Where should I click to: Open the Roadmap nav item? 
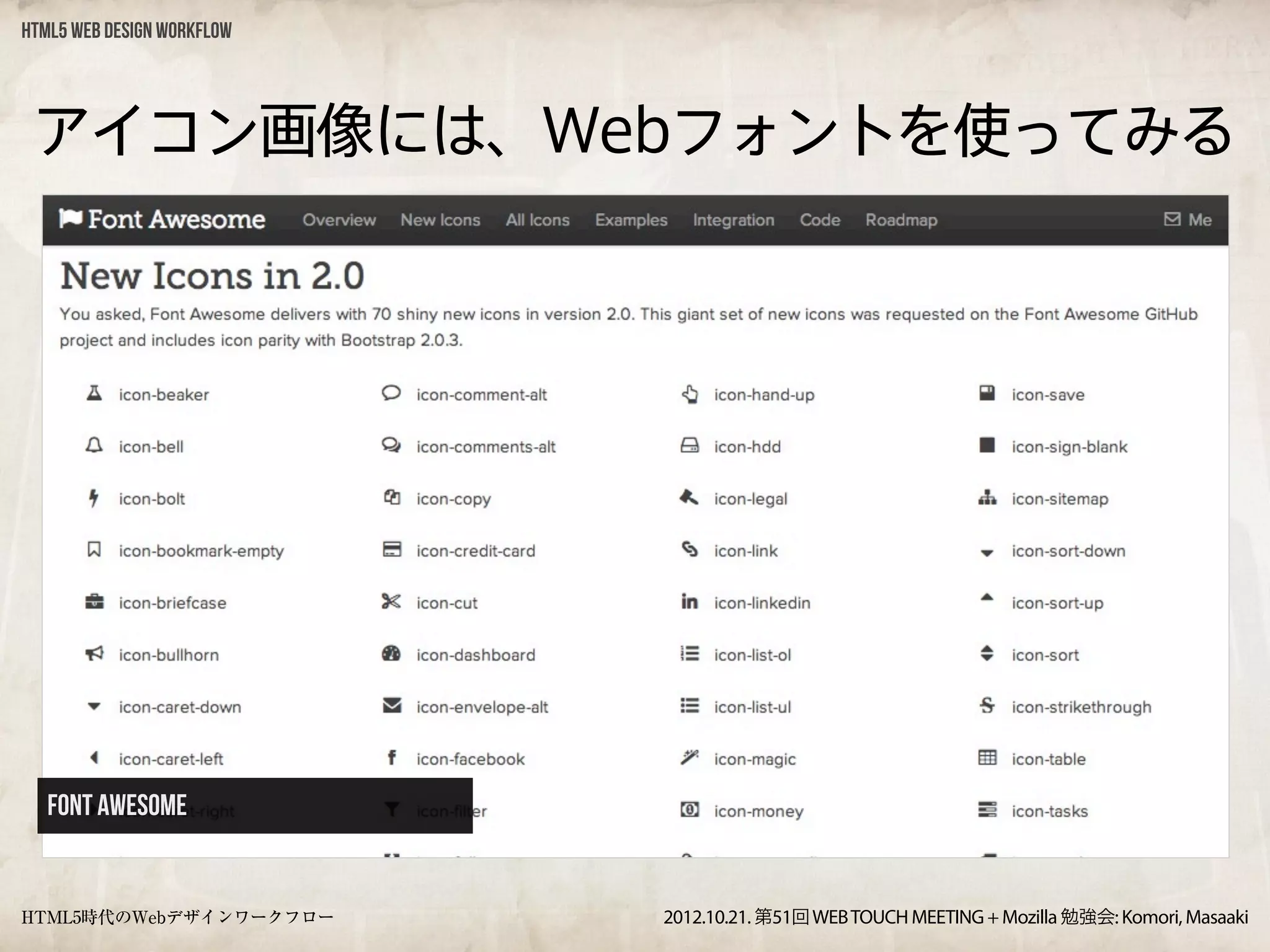click(x=902, y=220)
